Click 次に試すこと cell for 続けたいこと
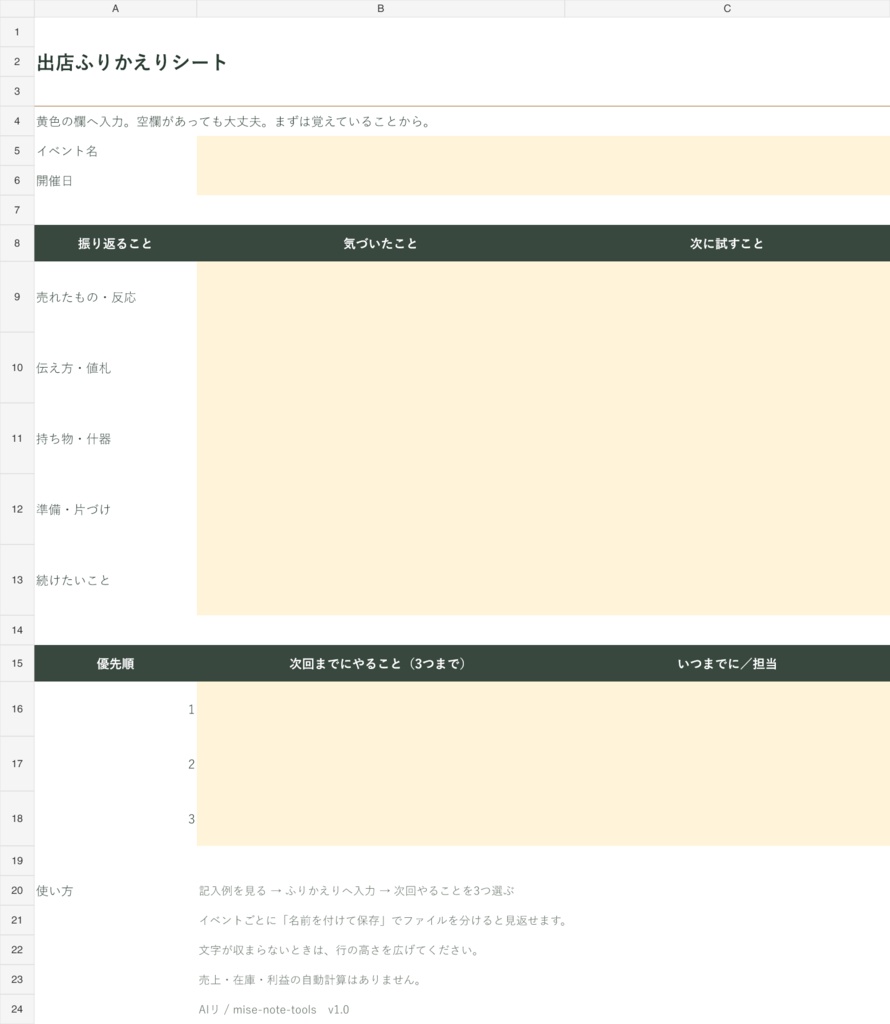This screenshot has width=890, height=1024. click(727, 580)
